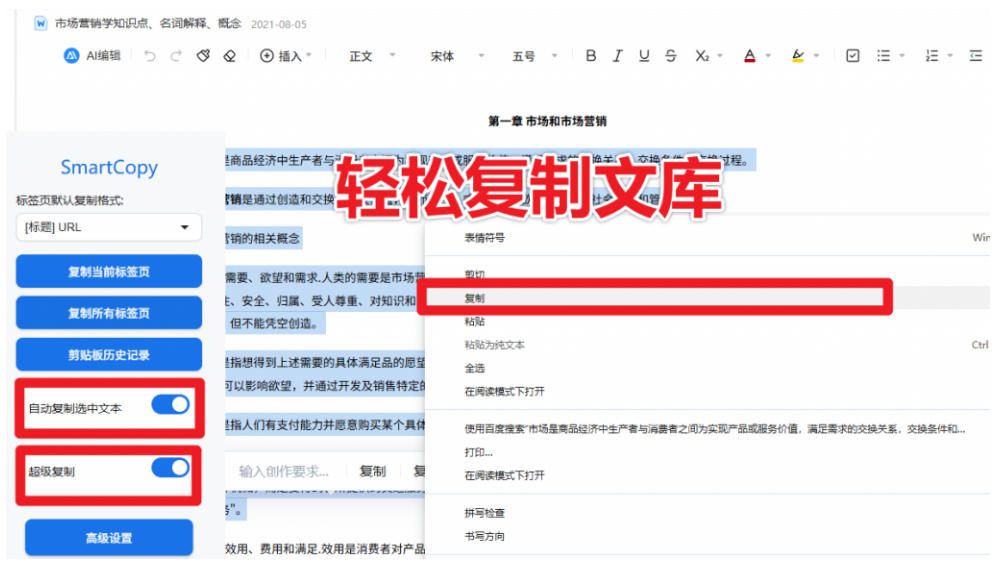
Task: Open the 五号 font size dropdown
Action: (x=535, y=56)
